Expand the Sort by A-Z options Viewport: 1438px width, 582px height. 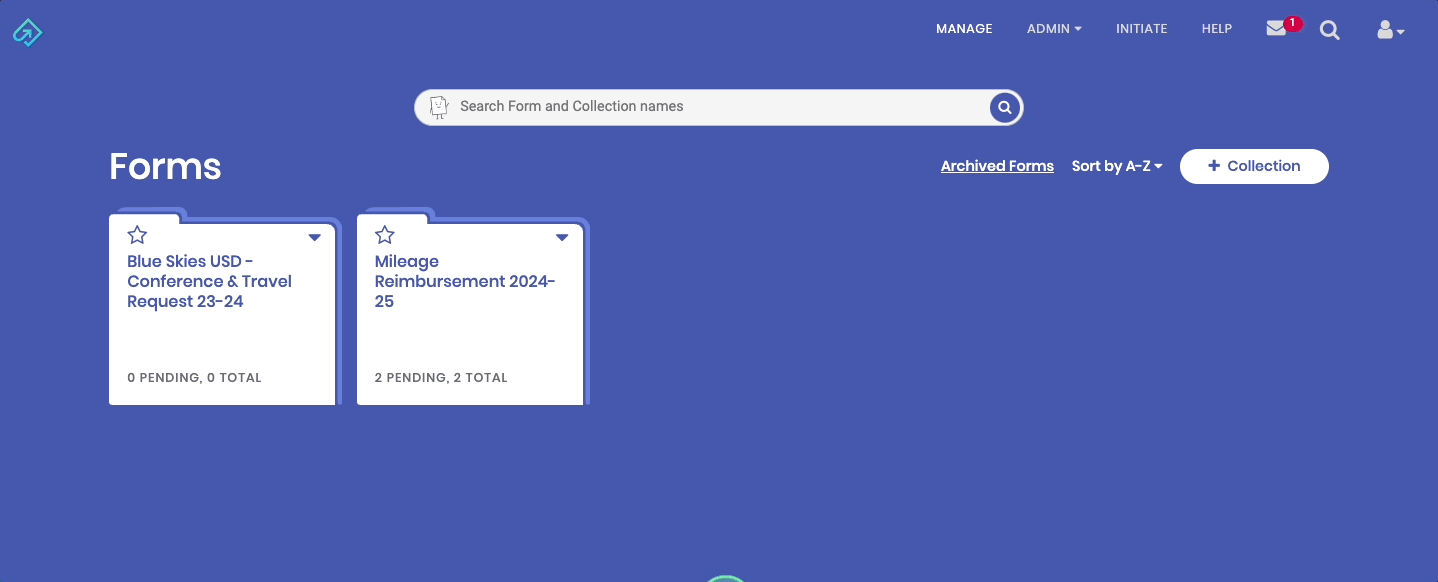(1116, 166)
